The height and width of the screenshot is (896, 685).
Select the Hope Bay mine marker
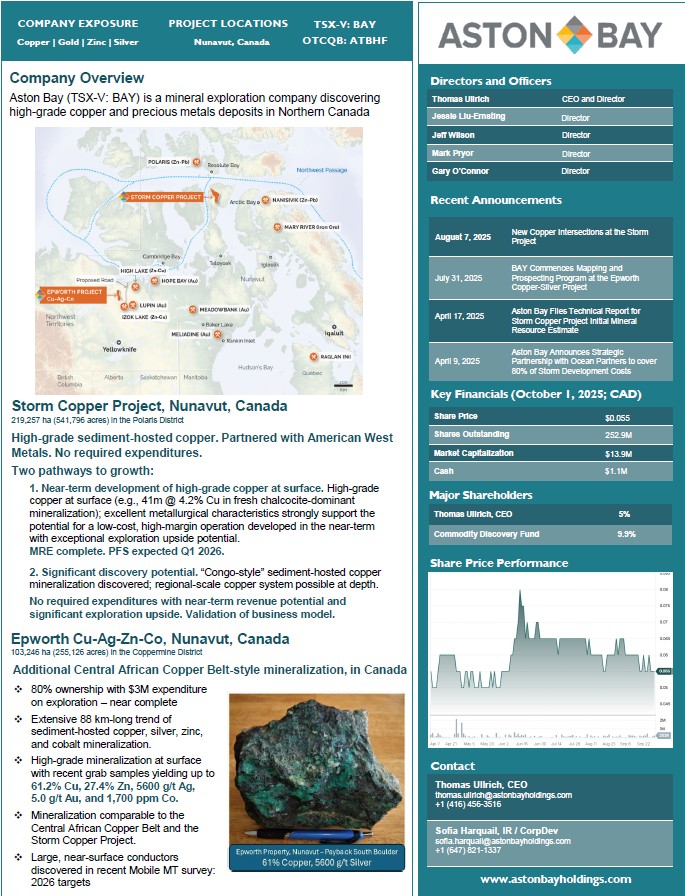pos(154,281)
